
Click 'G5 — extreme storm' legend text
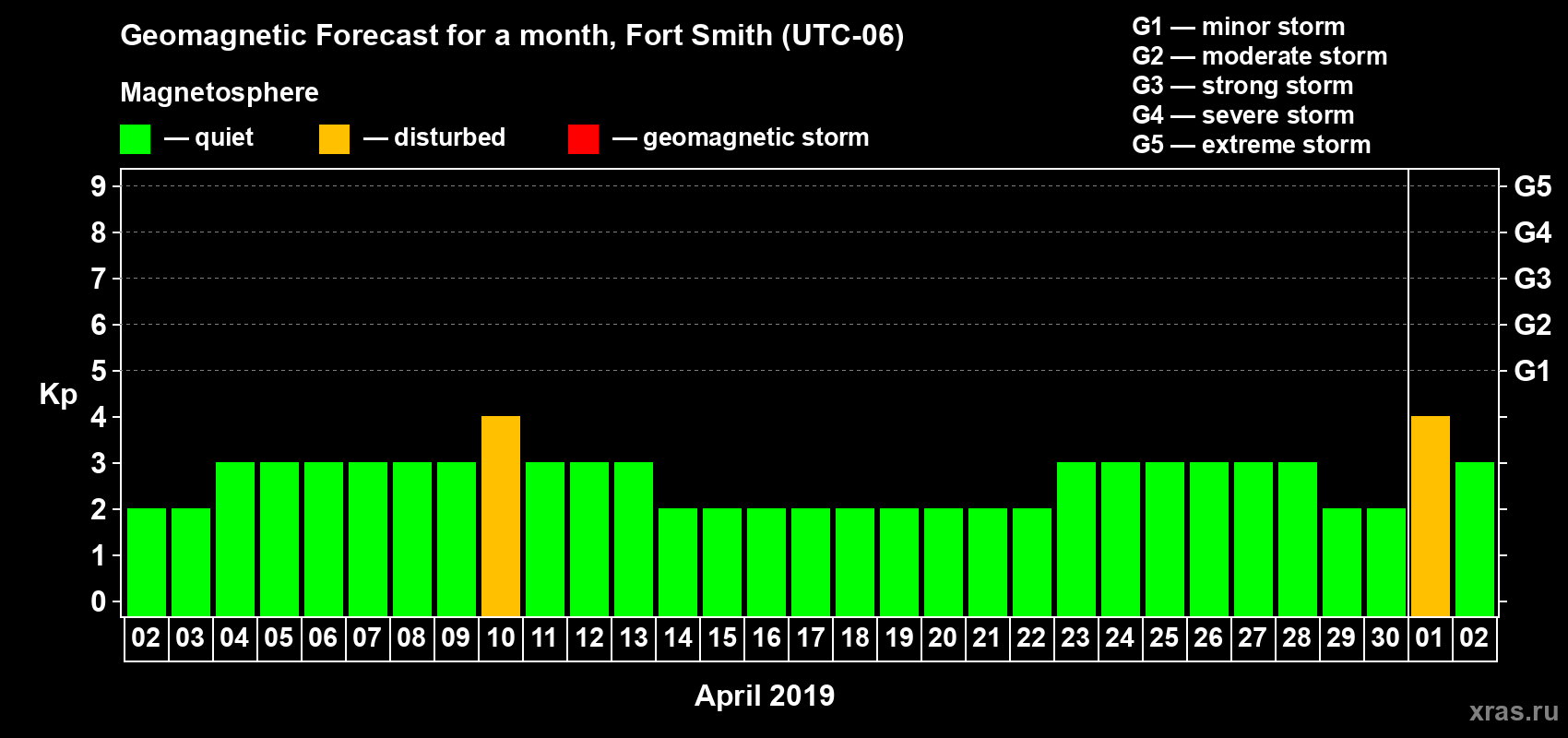1252,145
